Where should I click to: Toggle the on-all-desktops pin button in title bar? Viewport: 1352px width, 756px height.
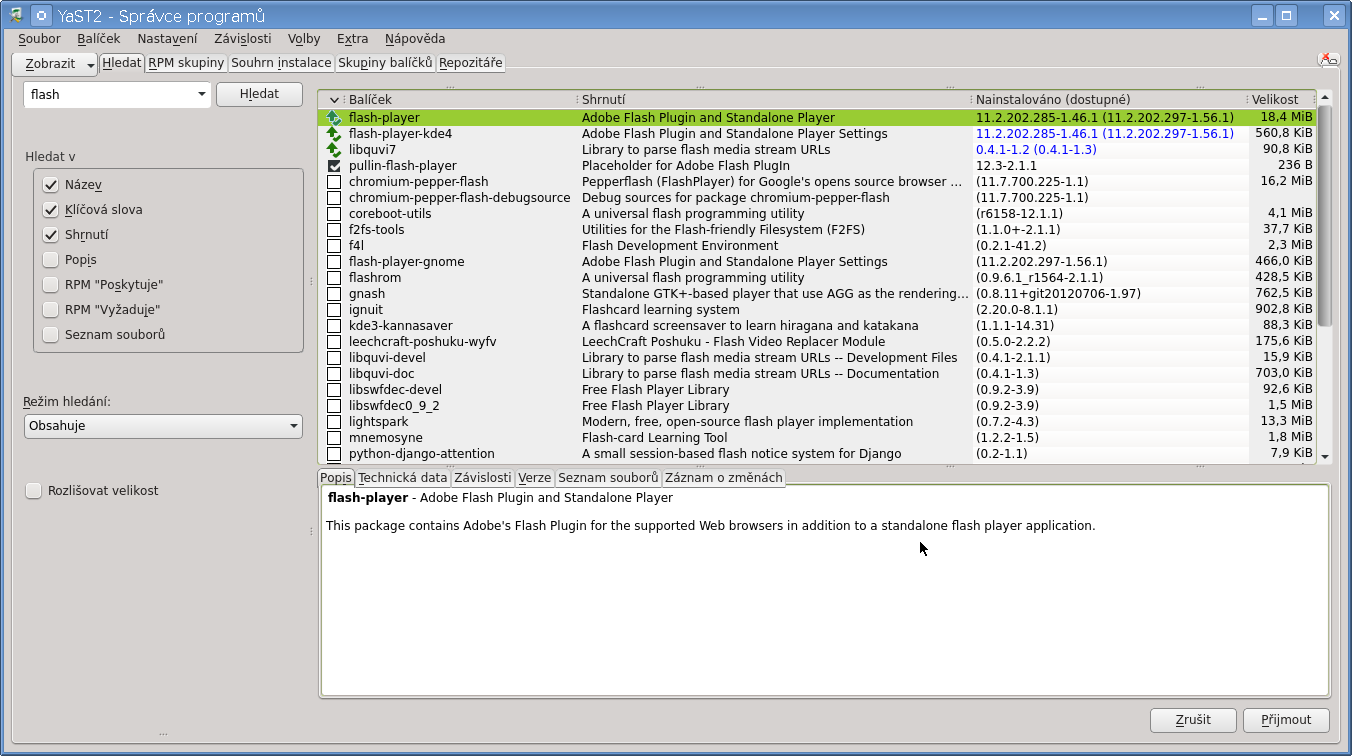pos(42,15)
